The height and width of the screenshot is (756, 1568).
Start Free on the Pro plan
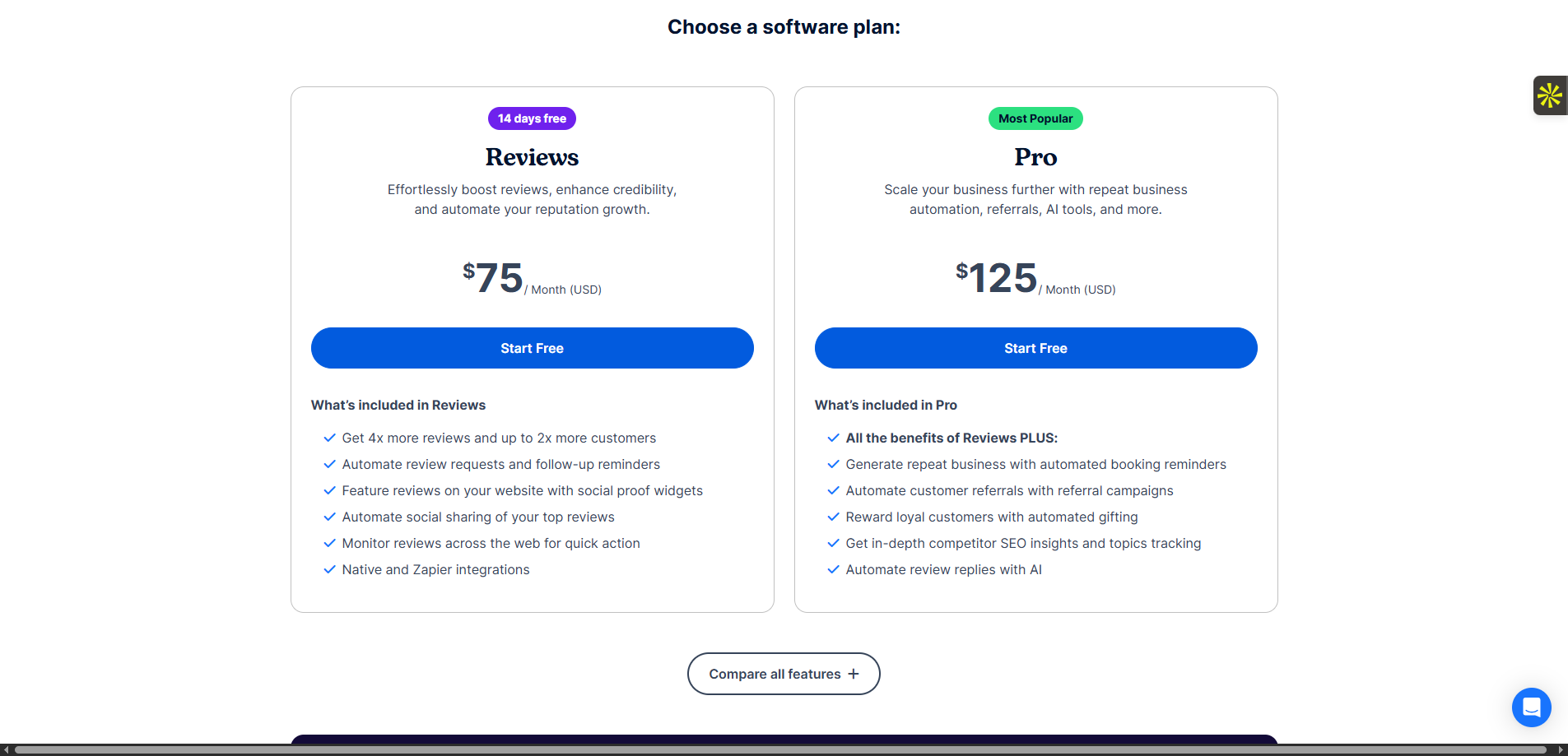click(x=1035, y=348)
